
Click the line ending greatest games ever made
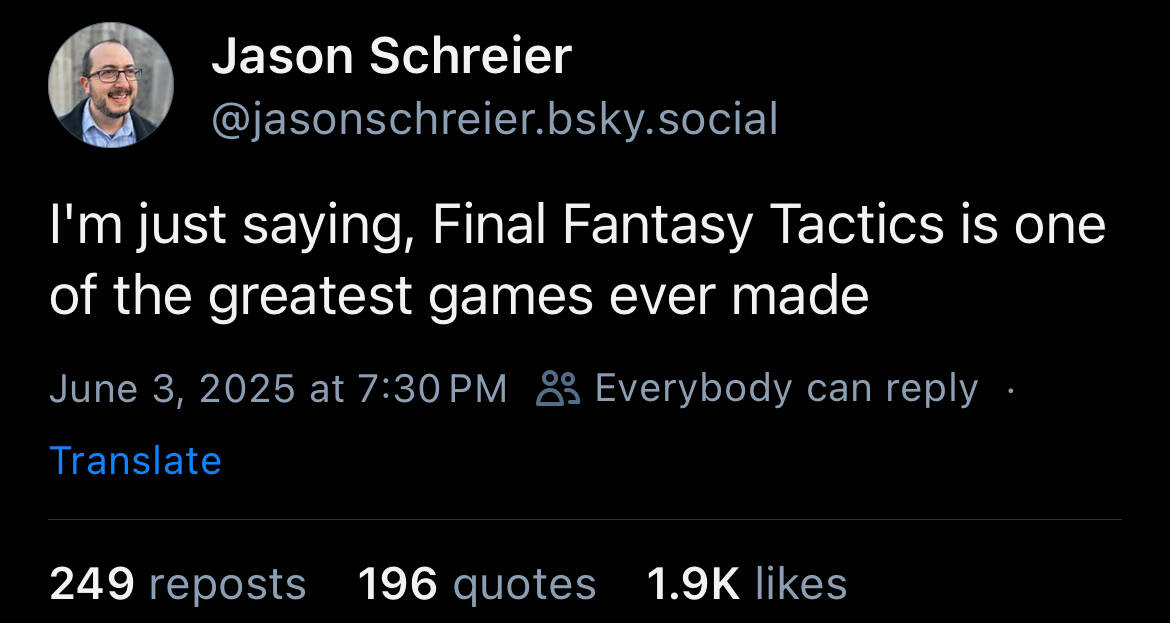point(459,295)
